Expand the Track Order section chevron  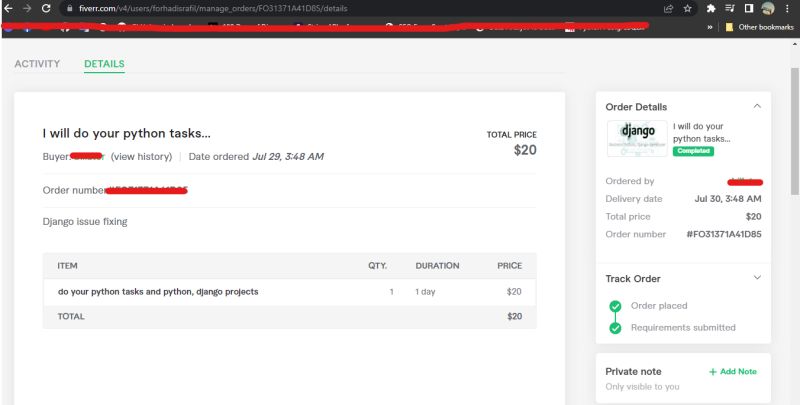click(757, 278)
